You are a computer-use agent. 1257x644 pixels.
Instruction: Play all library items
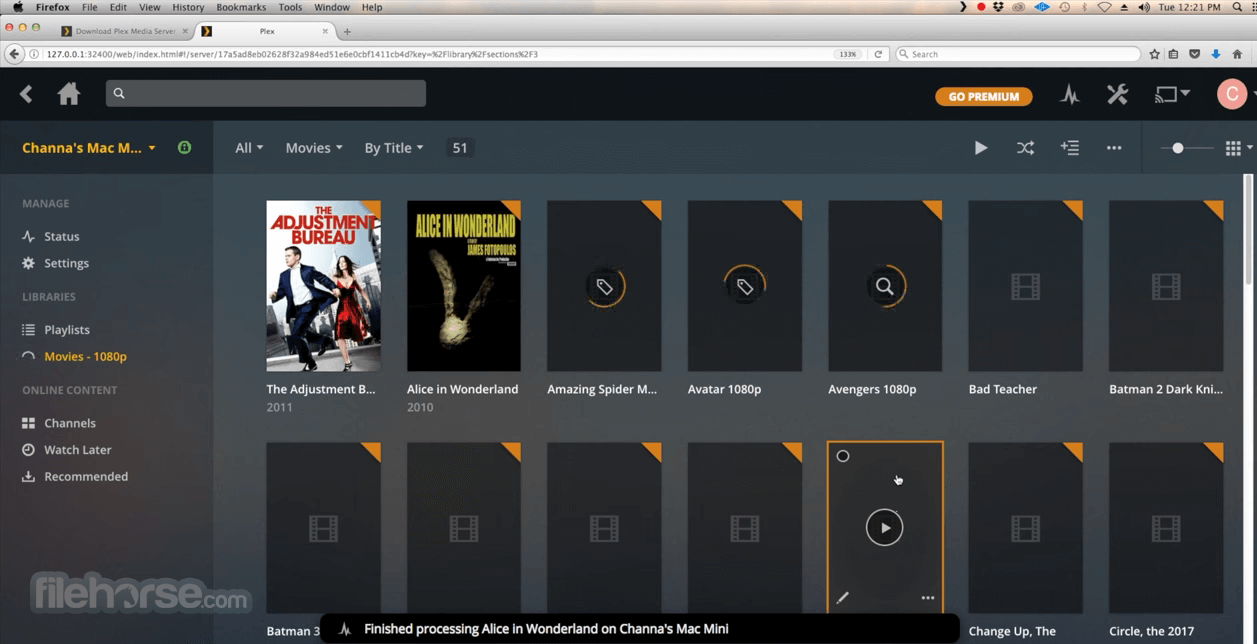pyautogui.click(x=981, y=148)
